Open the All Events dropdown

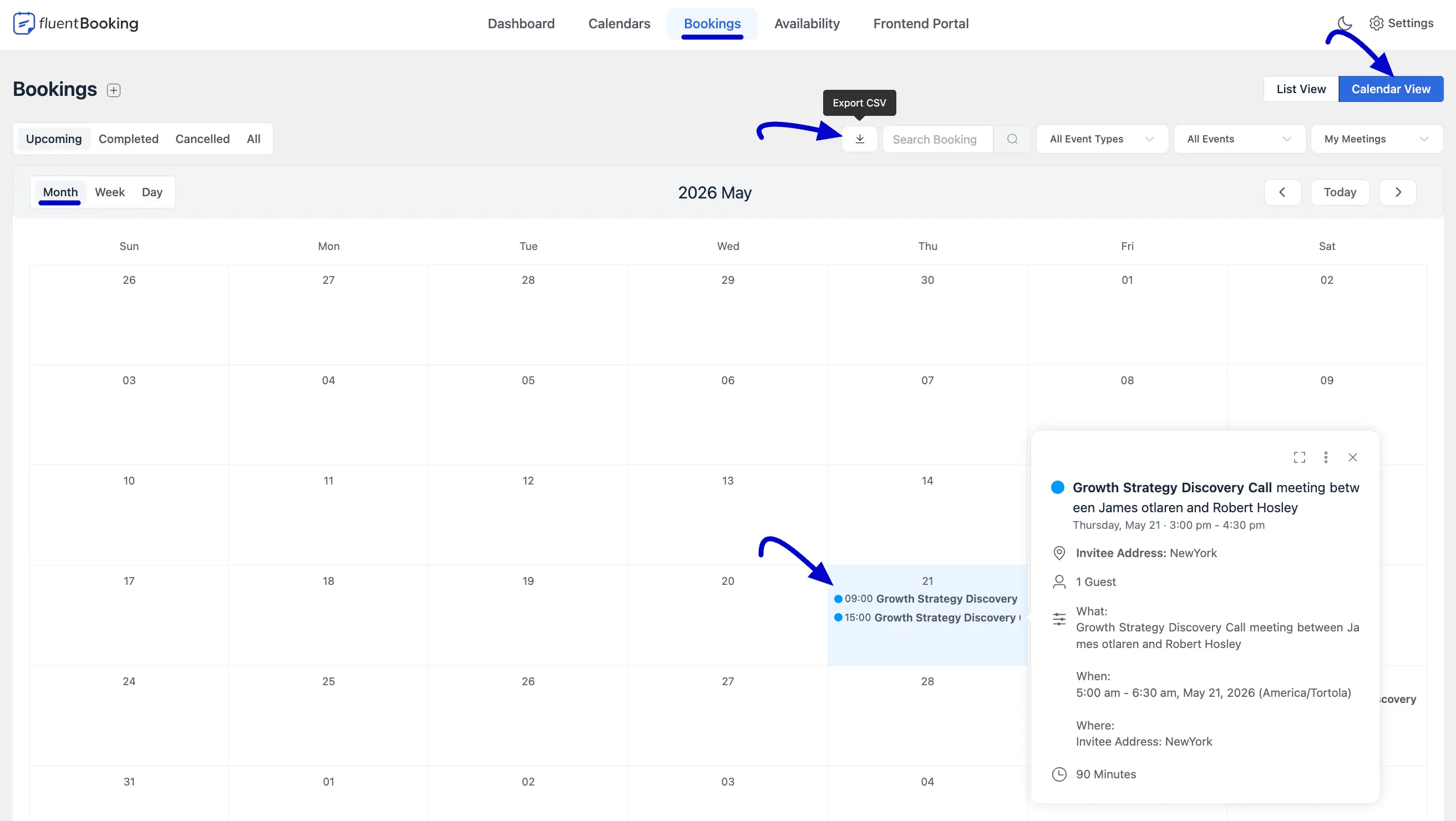pos(1240,139)
